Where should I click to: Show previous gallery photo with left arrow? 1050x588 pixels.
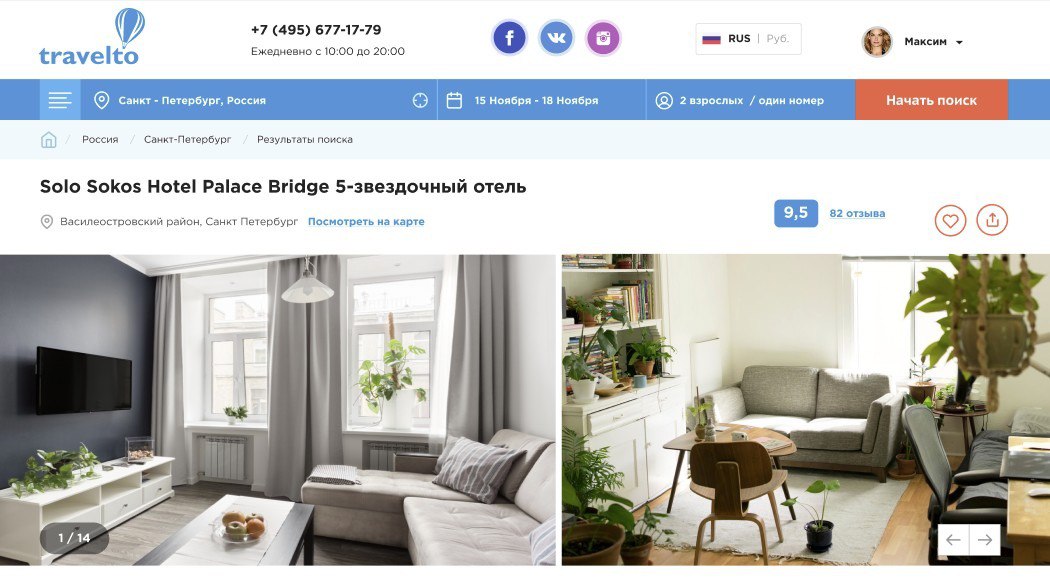pyautogui.click(x=953, y=540)
